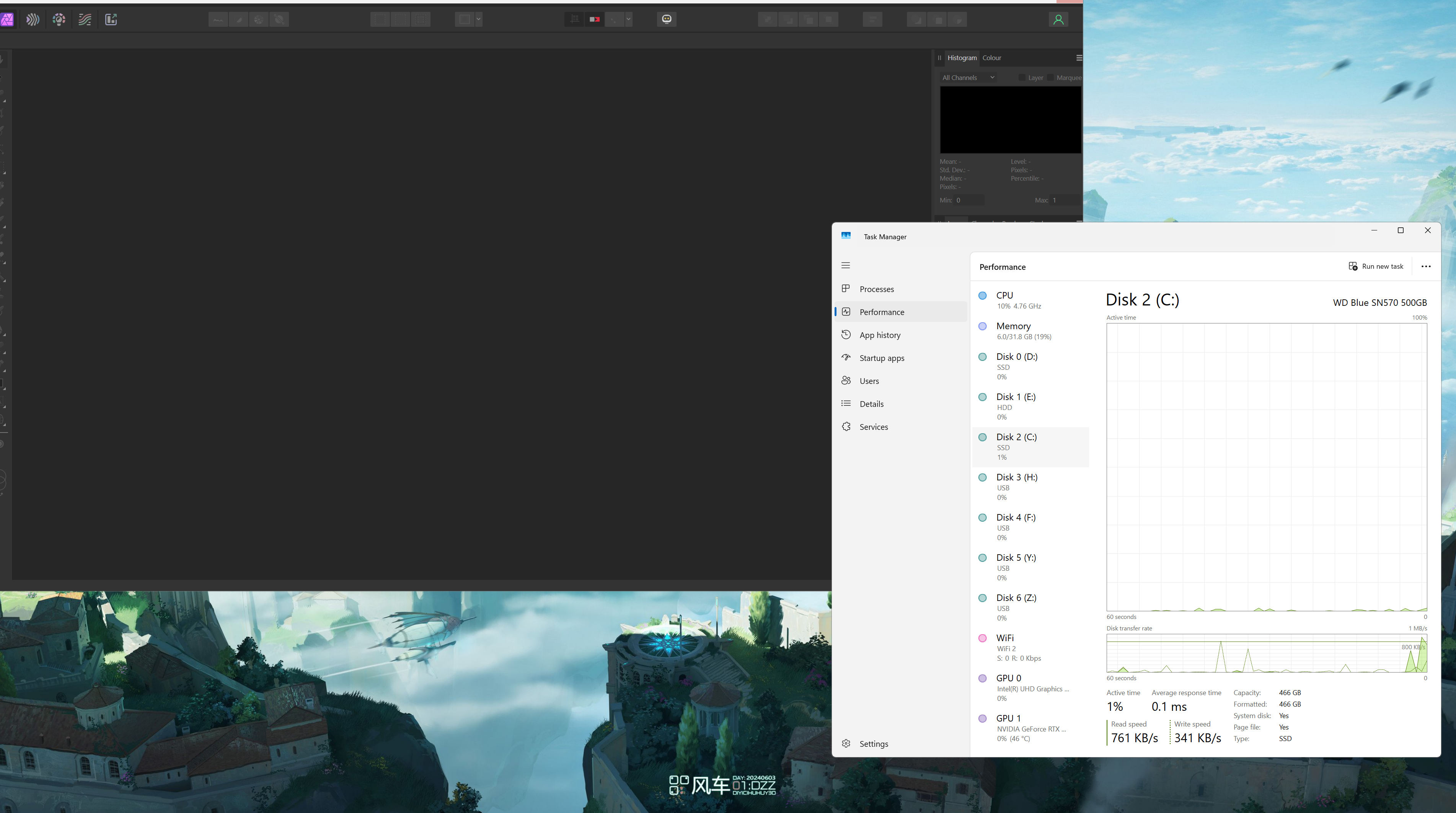Click the histogram Min value field
This screenshot has width=1456, height=813.
click(x=969, y=200)
